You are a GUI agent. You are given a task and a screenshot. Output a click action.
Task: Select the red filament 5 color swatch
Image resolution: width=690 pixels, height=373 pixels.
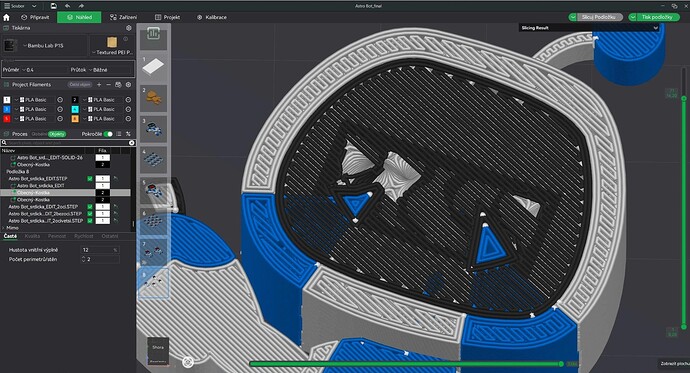[7, 119]
